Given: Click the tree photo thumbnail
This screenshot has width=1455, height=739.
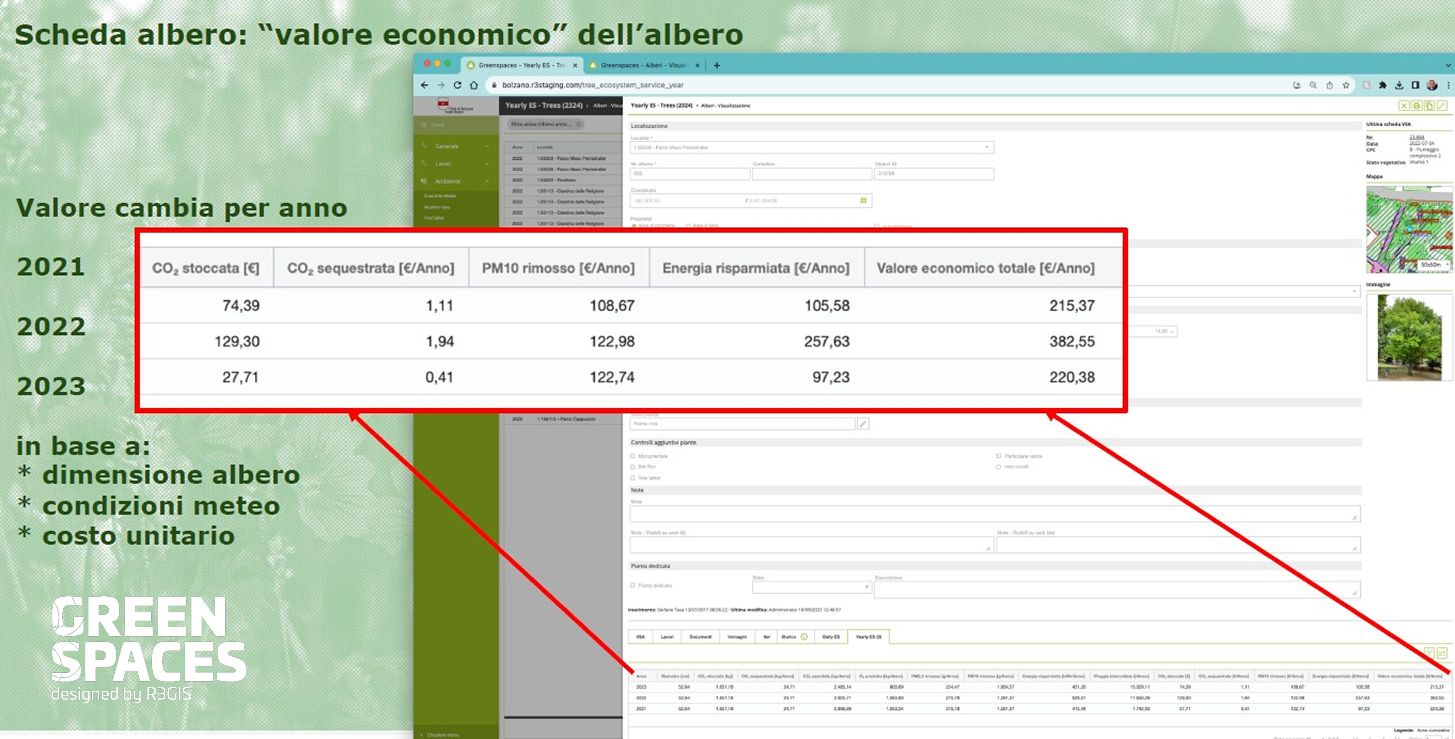Looking at the screenshot, I should click(1408, 337).
